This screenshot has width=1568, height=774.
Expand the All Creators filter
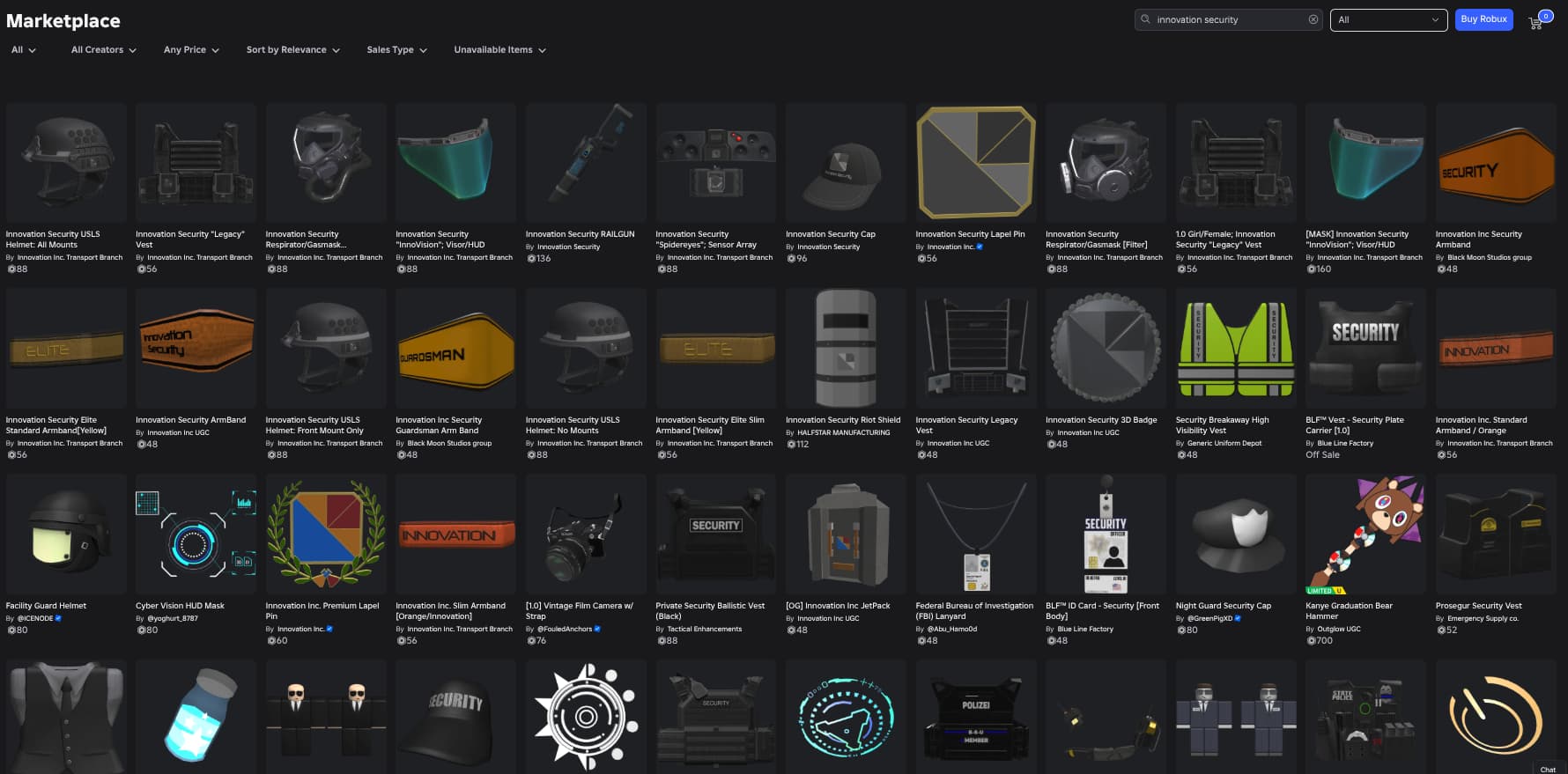(103, 50)
